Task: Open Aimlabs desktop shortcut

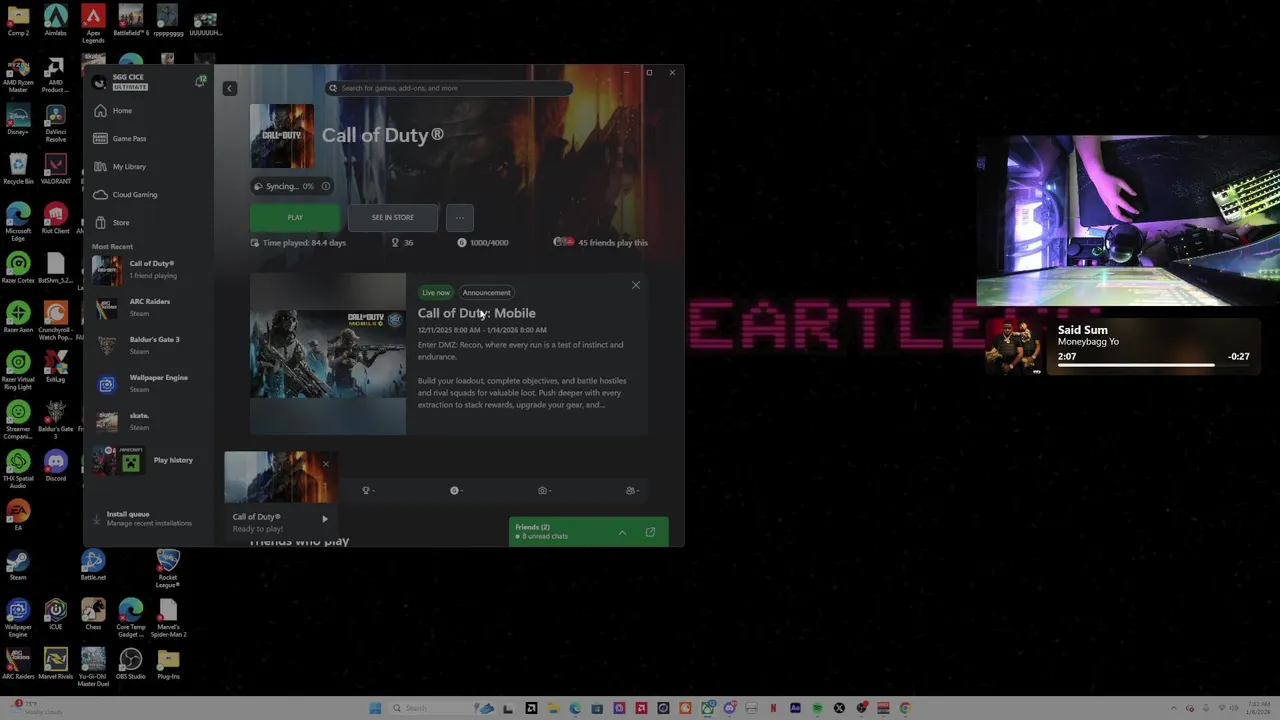Action: 55,20
